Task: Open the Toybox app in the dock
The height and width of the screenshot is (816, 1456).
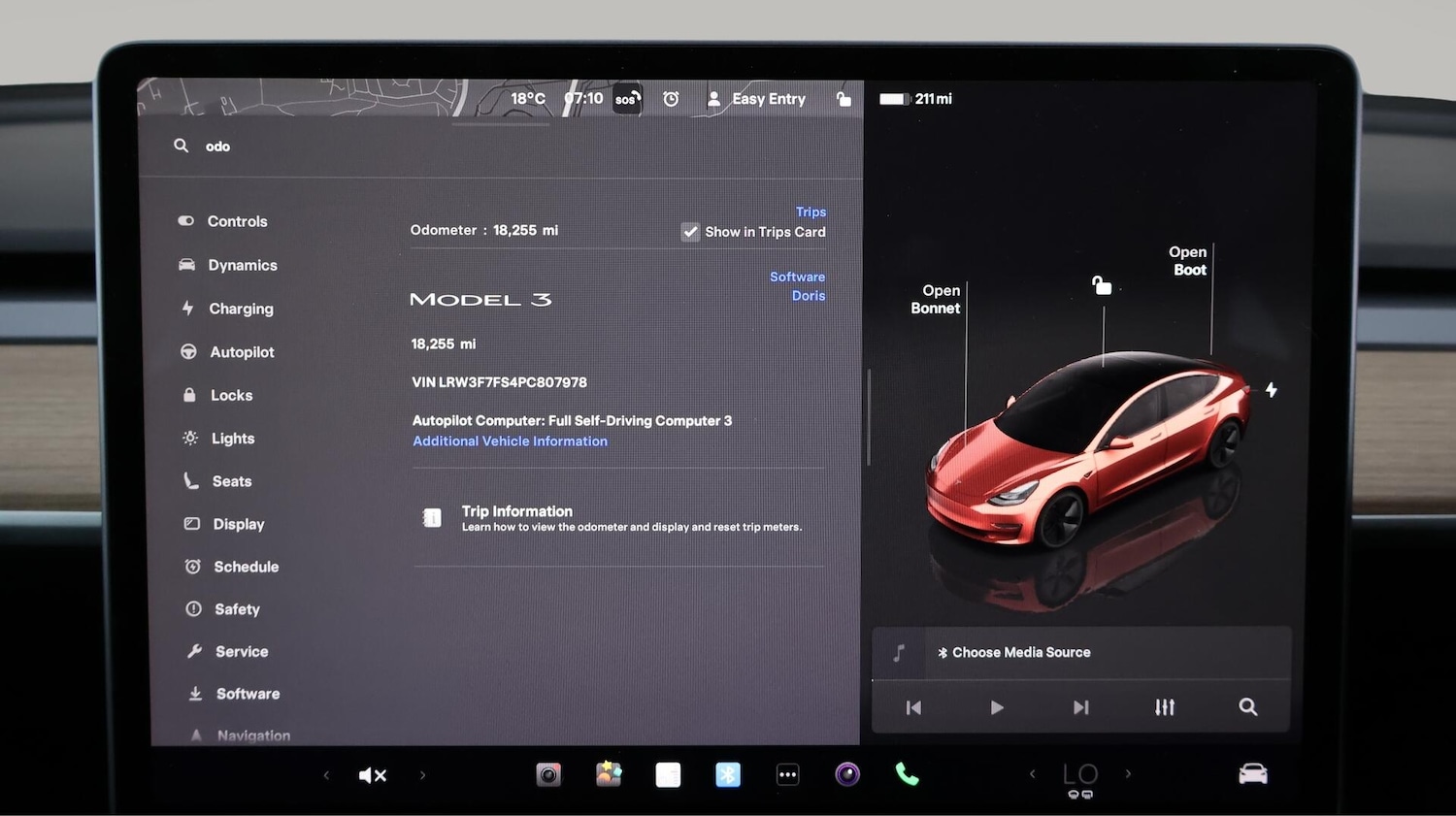Action: (x=609, y=774)
